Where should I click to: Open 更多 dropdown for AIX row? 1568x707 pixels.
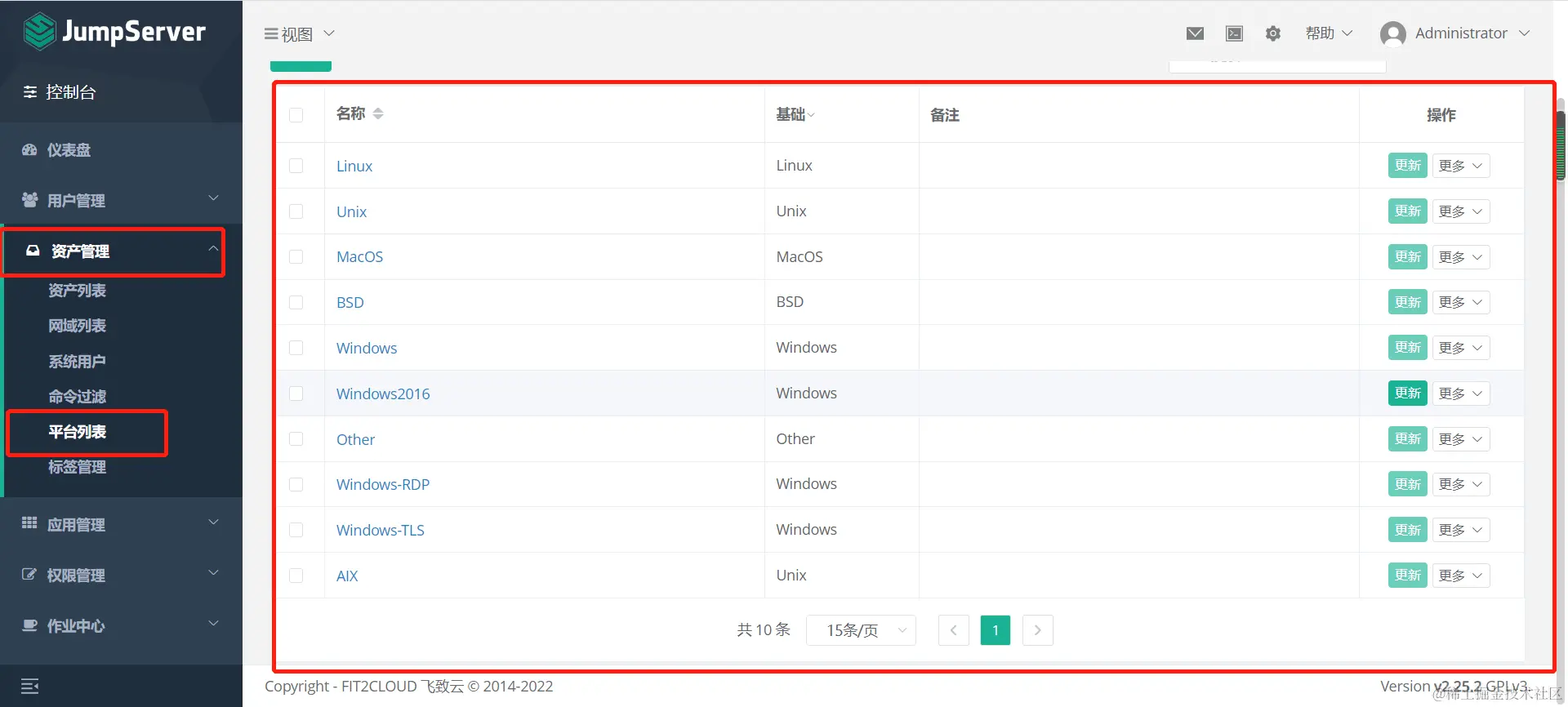tap(1461, 576)
